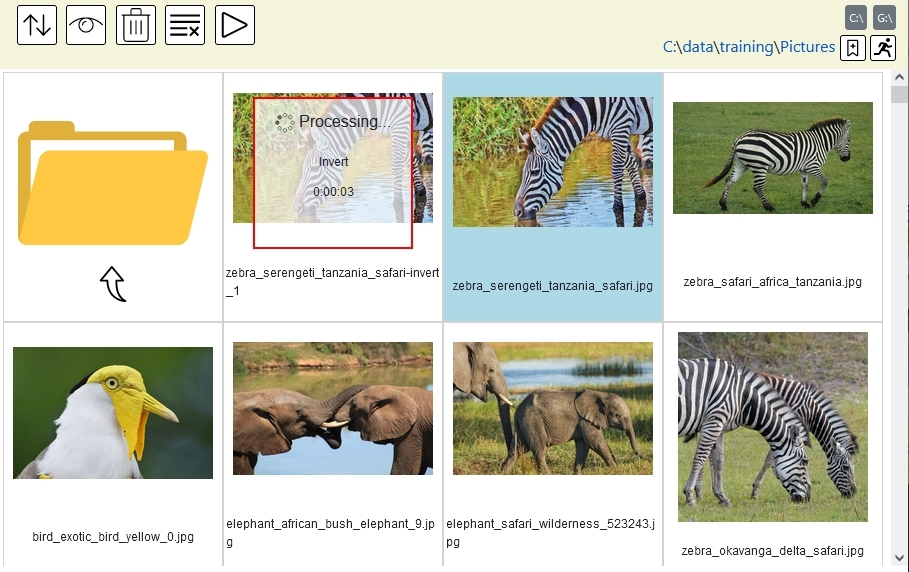909x572 pixels.
Task: Click the scrollbar up arrow
Action: click(899, 77)
